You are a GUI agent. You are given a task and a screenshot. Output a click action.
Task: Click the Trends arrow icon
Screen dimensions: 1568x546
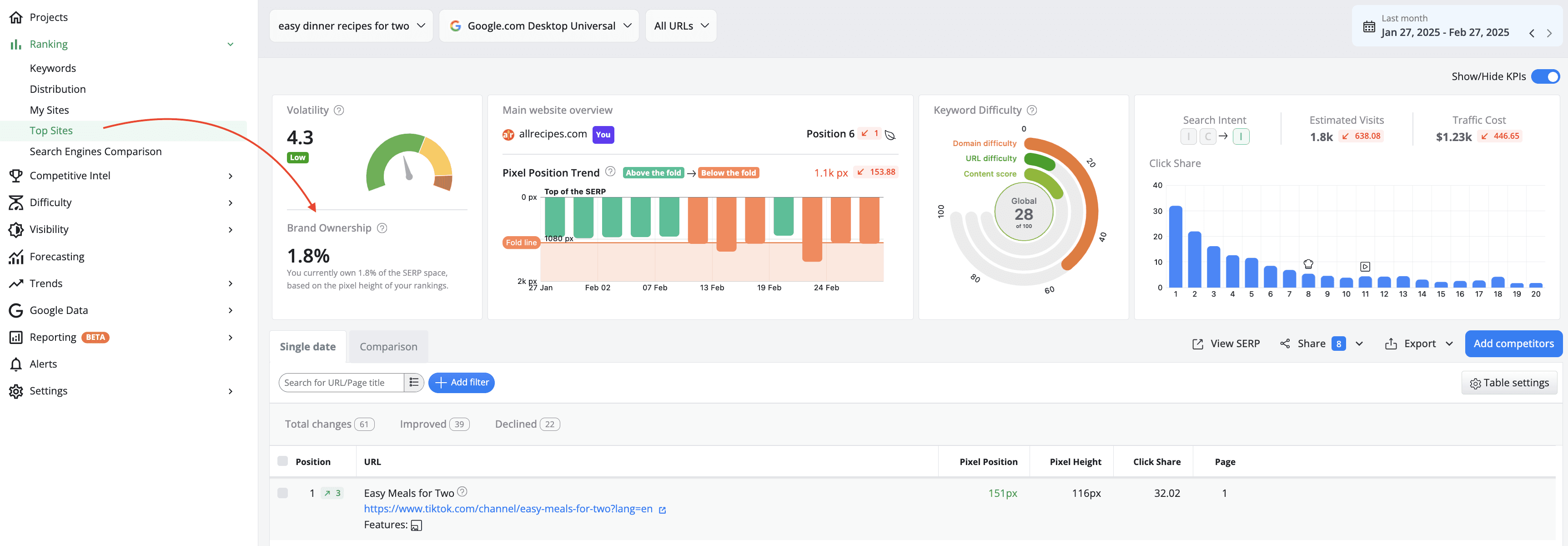(16, 283)
